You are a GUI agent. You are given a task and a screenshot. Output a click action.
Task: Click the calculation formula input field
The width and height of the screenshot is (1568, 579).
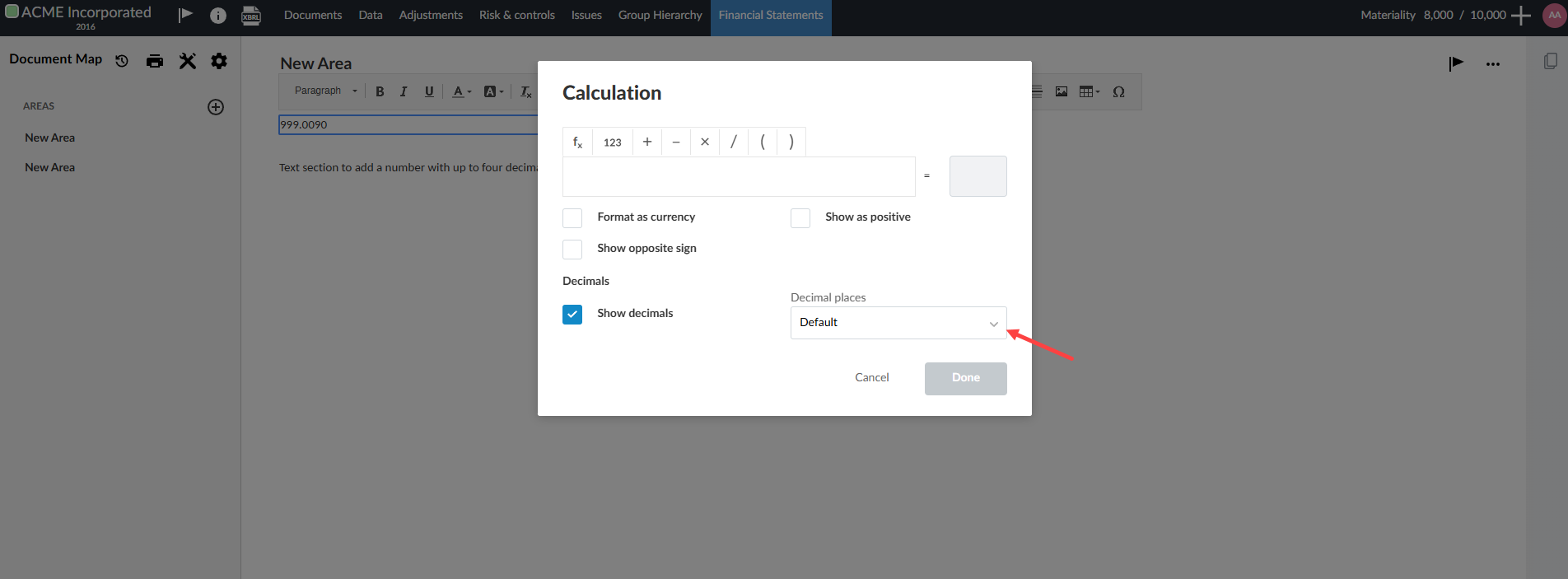[x=739, y=176]
